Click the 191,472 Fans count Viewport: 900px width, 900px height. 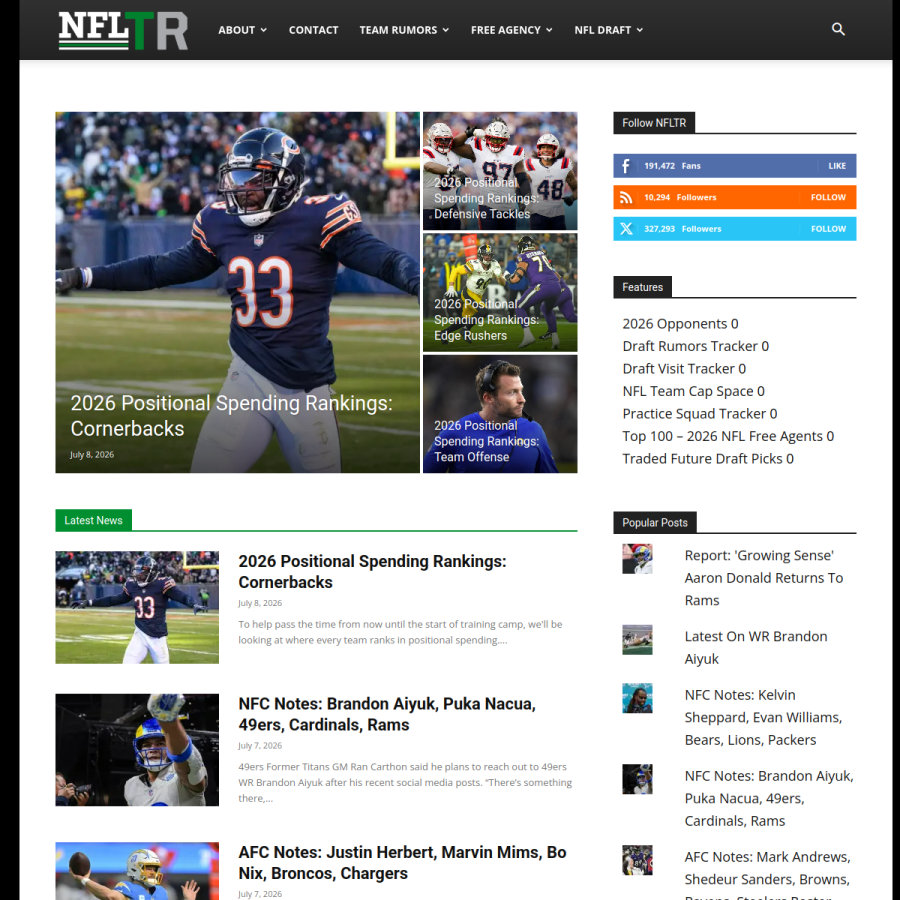(x=672, y=166)
